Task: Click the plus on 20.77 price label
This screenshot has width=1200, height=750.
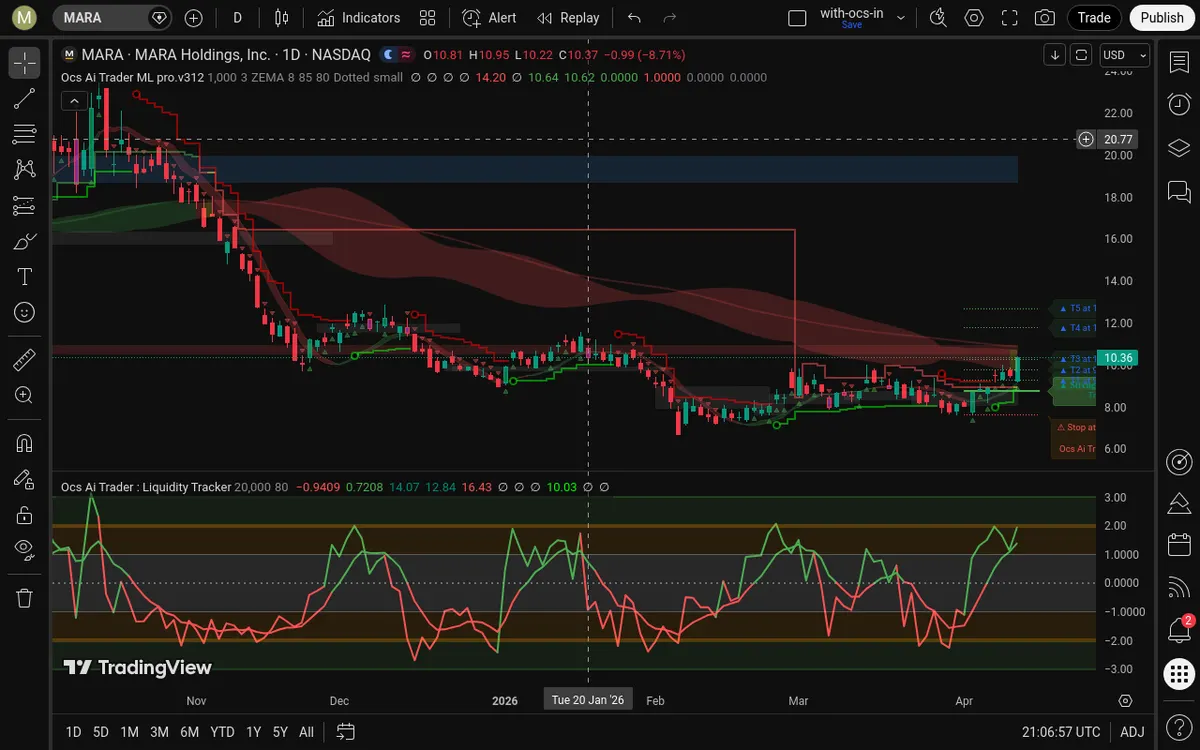Action: [x=1086, y=139]
